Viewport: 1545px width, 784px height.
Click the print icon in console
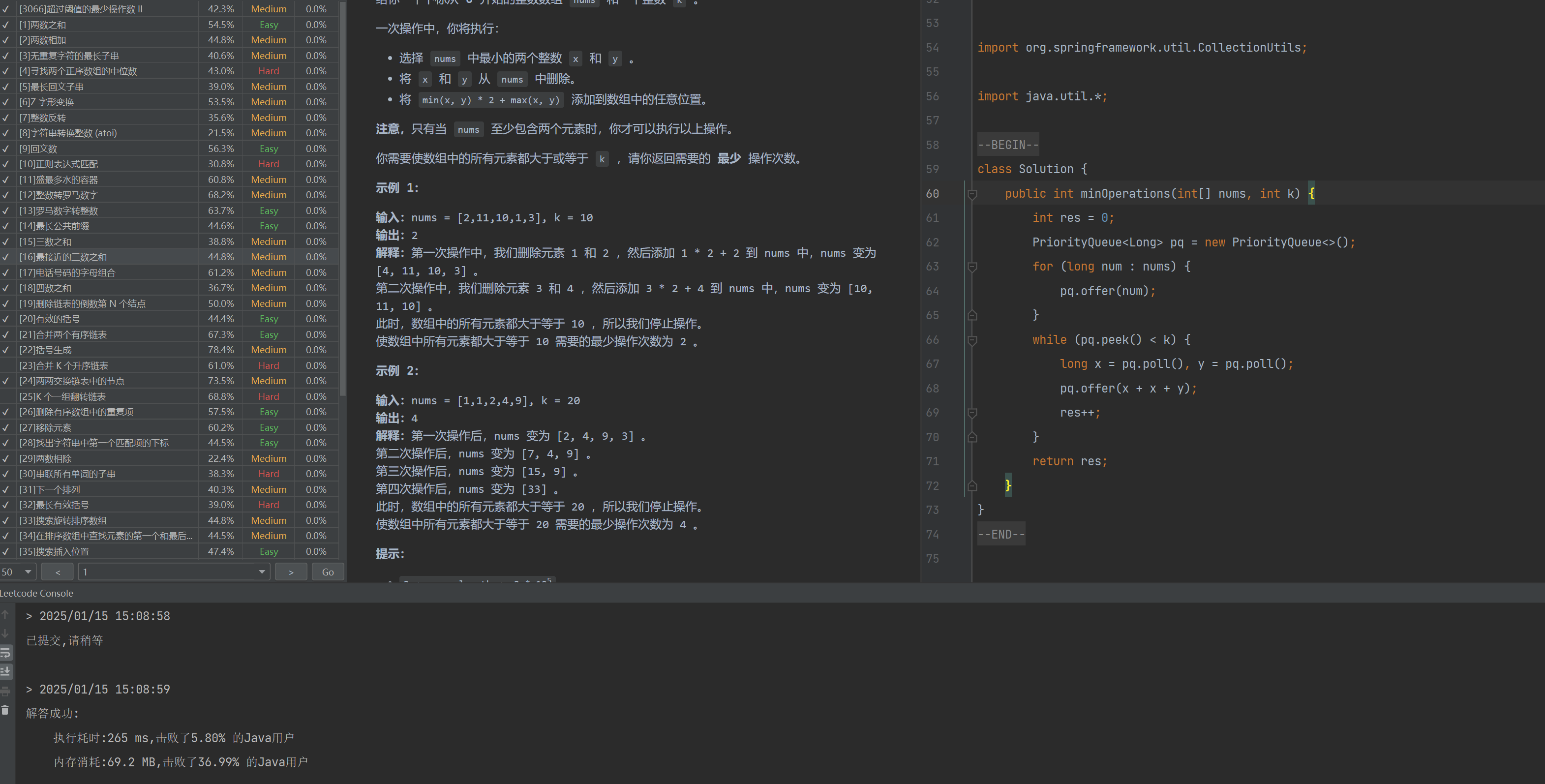click(x=5, y=691)
